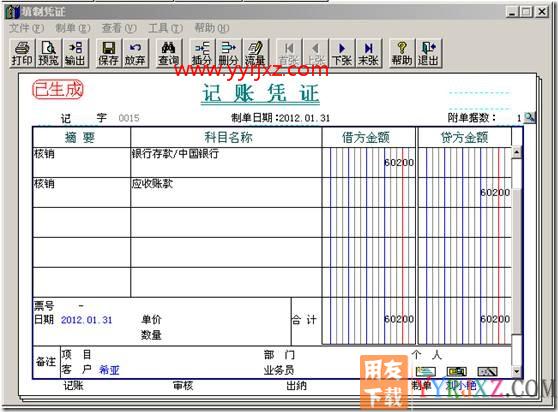Save the voucher with 保存
558x412 pixels.
click(x=108, y=53)
